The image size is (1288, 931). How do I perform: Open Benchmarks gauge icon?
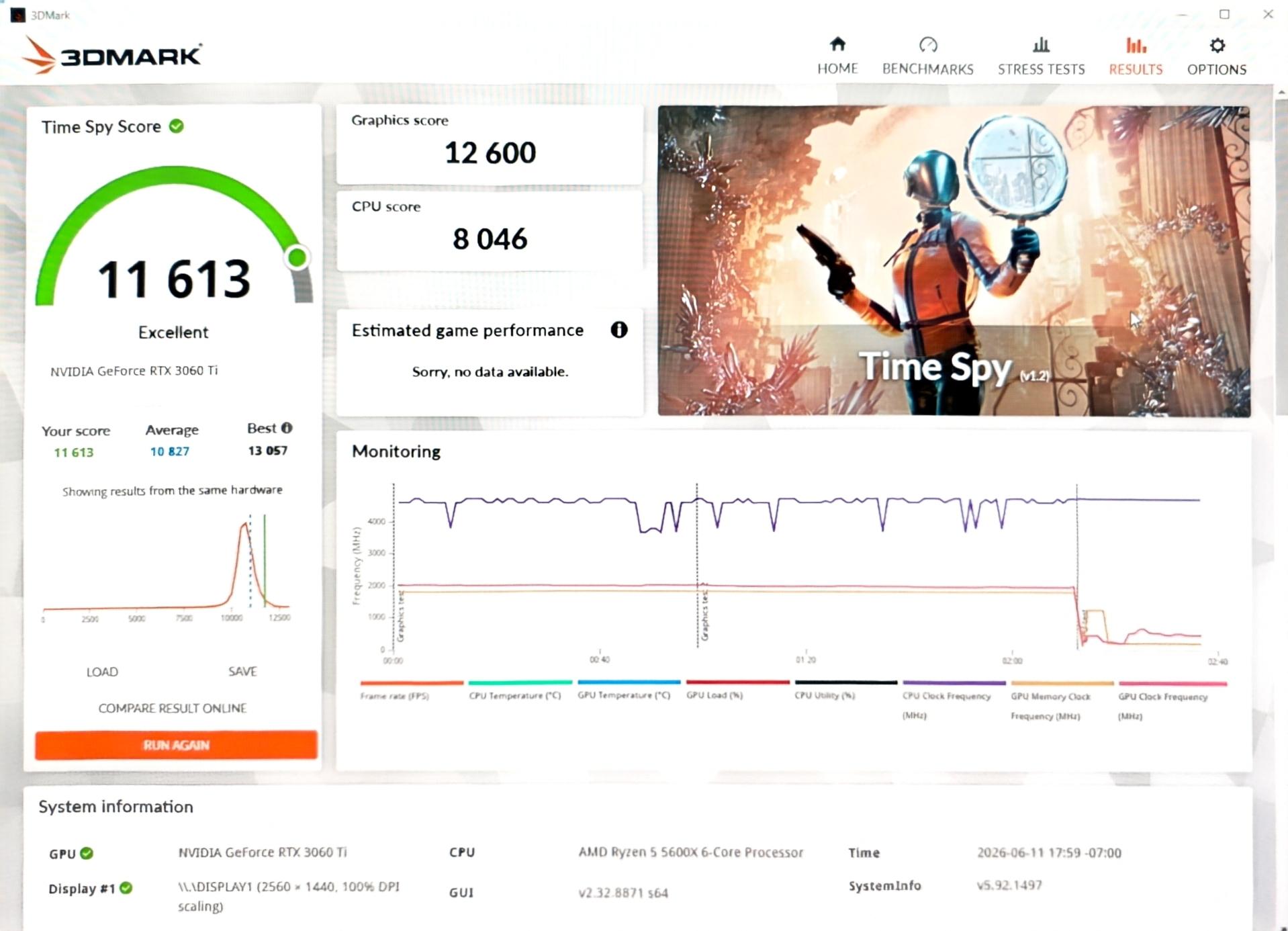pyautogui.click(x=927, y=45)
